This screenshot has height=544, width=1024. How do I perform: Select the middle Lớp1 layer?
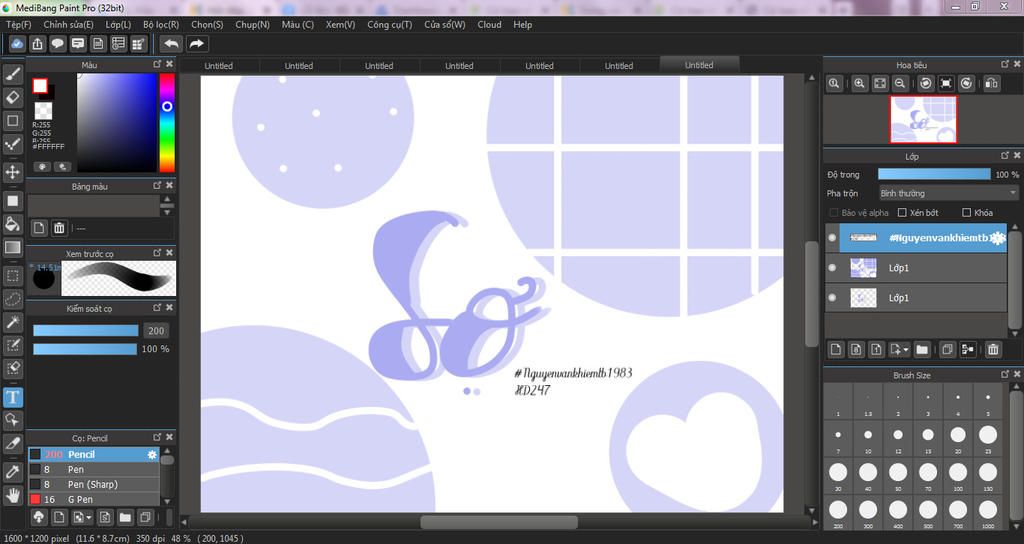pos(916,268)
